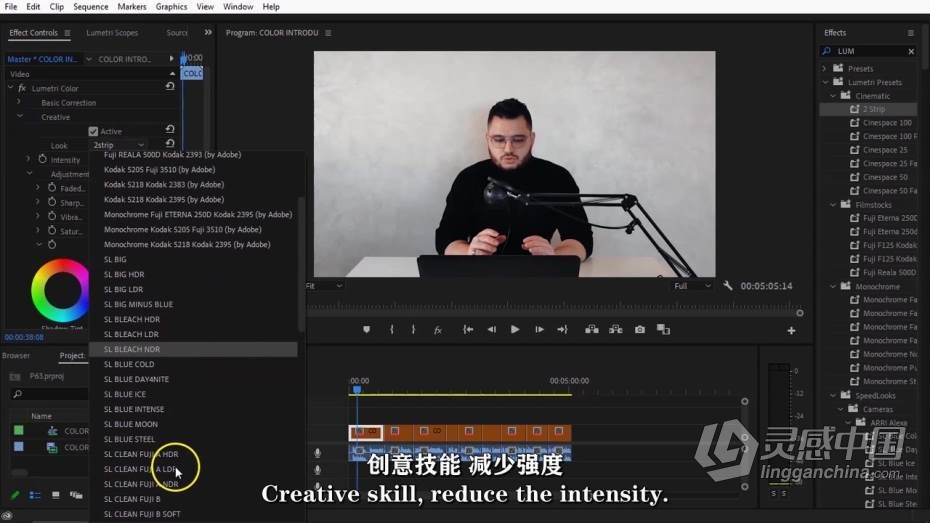The height and width of the screenshot is (523, 930).
Task: Click Master * COLOR IN clip label
Action: tap(42, 59)
